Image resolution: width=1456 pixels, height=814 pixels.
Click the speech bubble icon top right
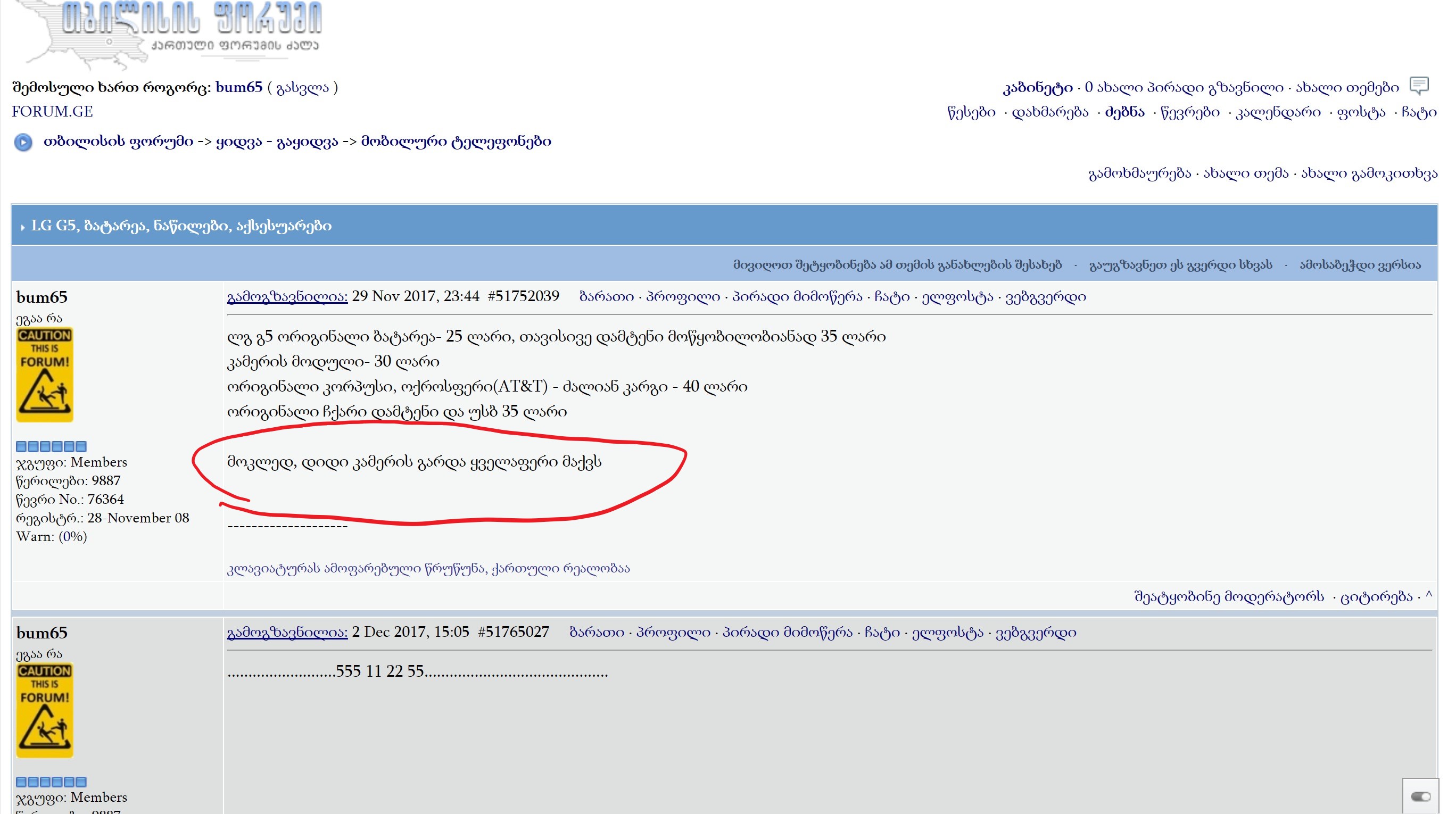pos(1419,86)
